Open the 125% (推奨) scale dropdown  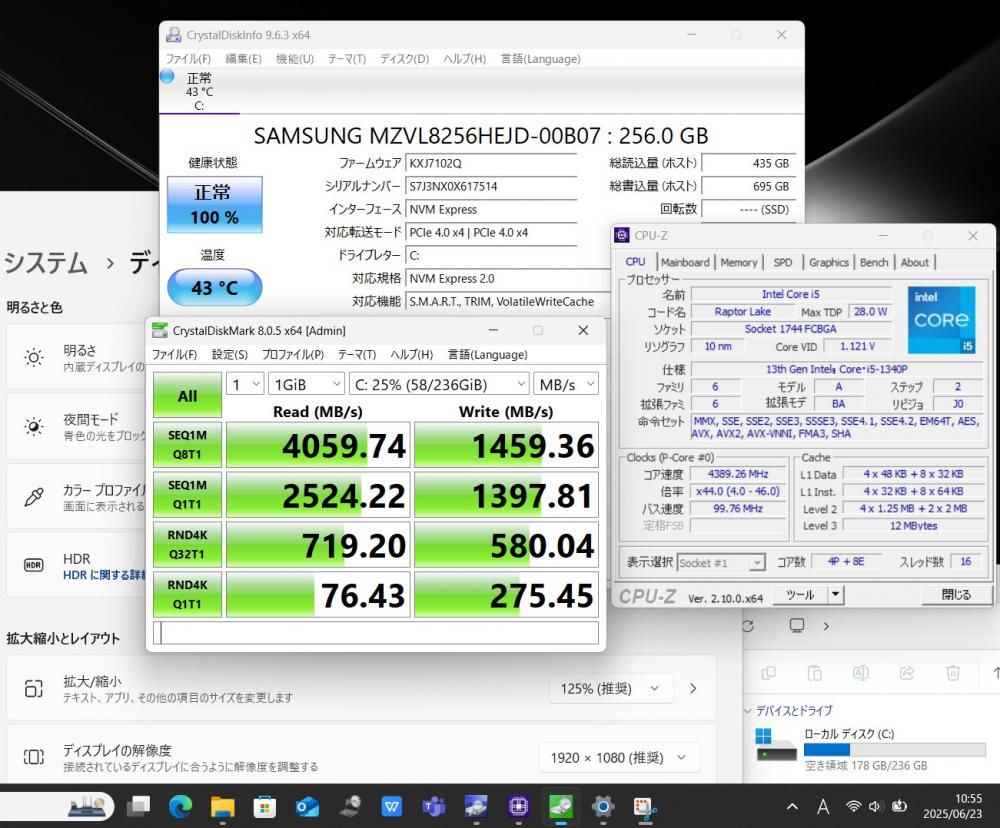click(609, 689)
